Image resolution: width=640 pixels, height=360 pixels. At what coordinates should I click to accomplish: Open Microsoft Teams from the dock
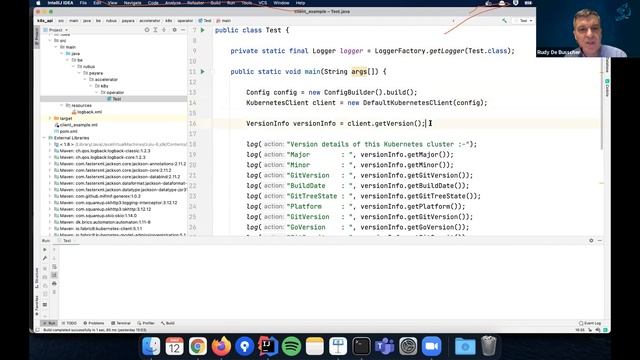[x=384, y=346]
